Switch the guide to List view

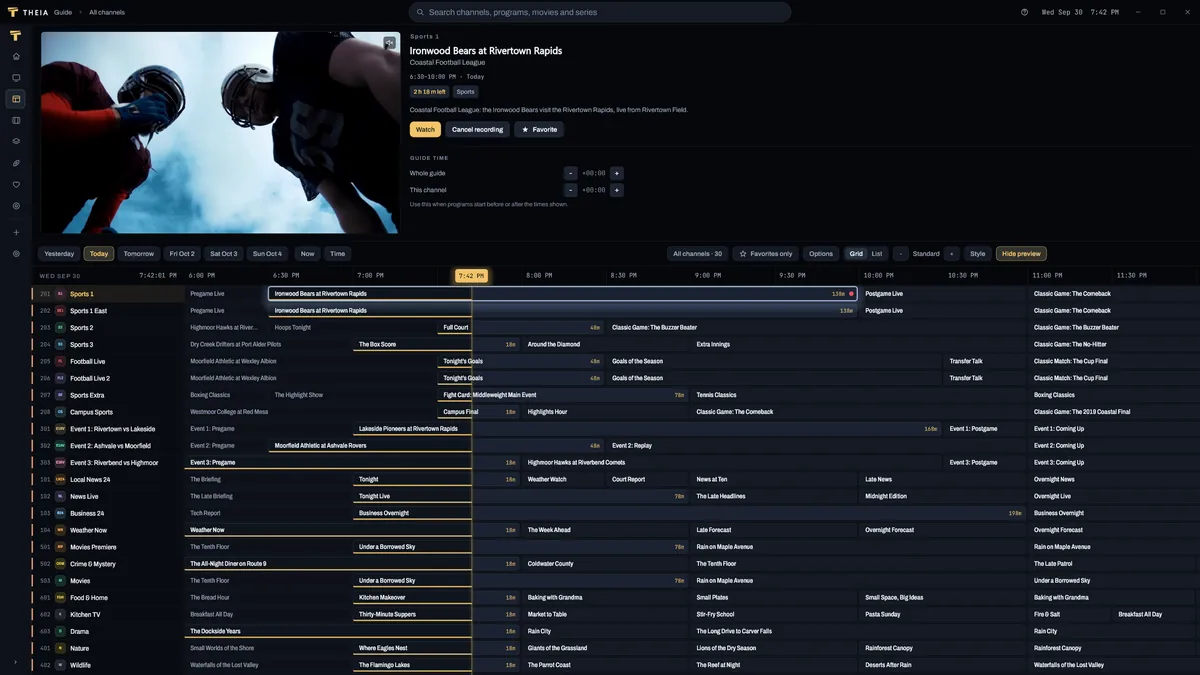tap(877, 254)
